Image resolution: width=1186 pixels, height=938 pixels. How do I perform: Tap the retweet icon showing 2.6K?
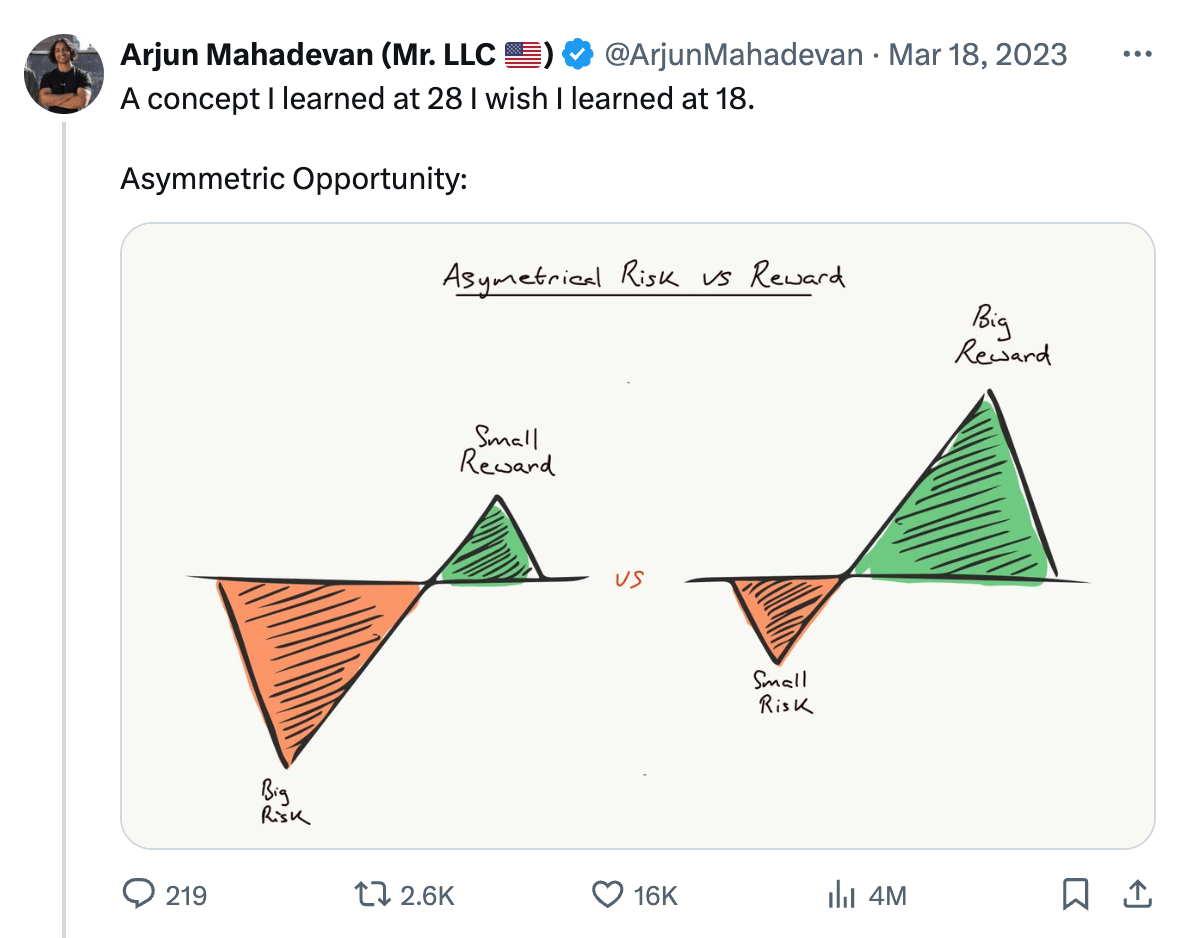coord(372,895)
